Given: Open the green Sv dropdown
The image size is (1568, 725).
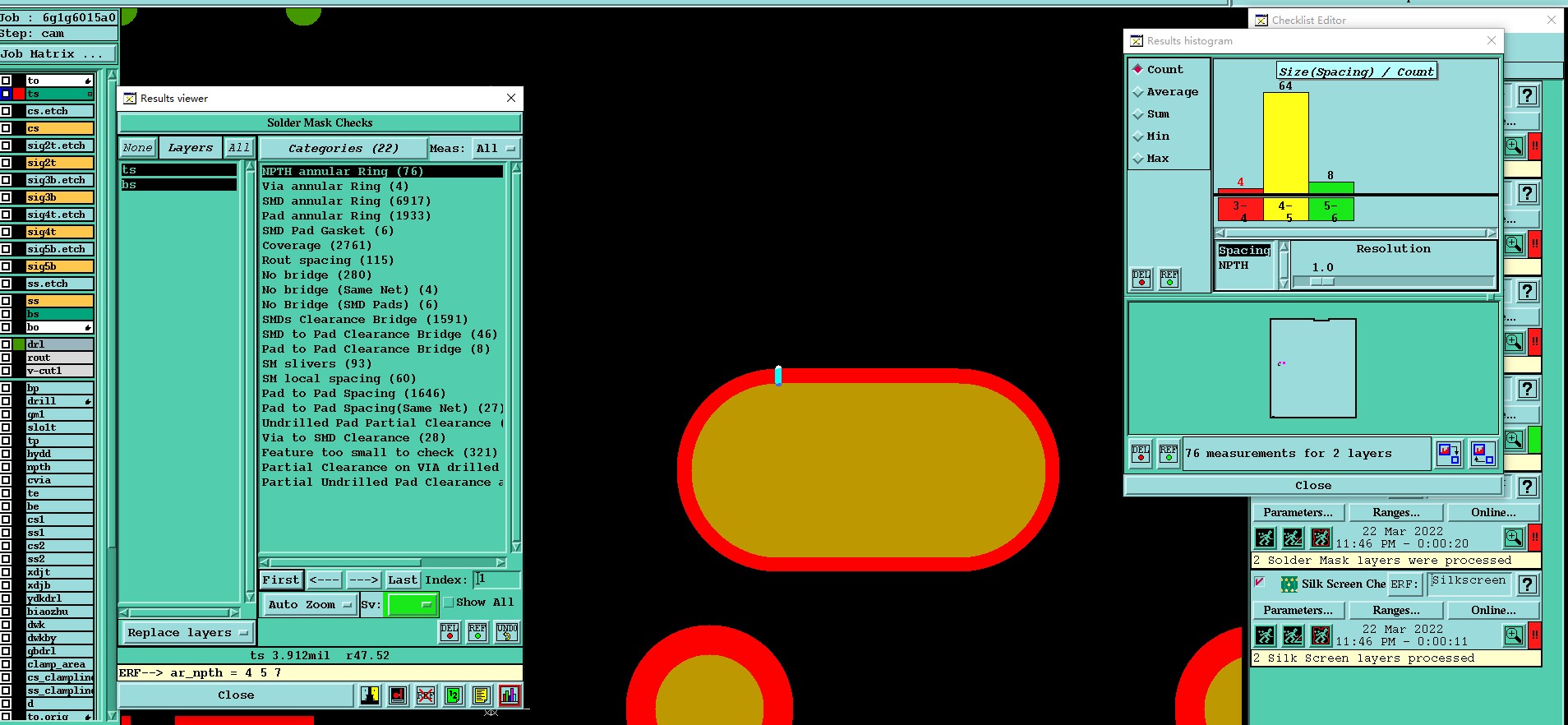Looking at the screenshot, I should [x=411, y=605].
